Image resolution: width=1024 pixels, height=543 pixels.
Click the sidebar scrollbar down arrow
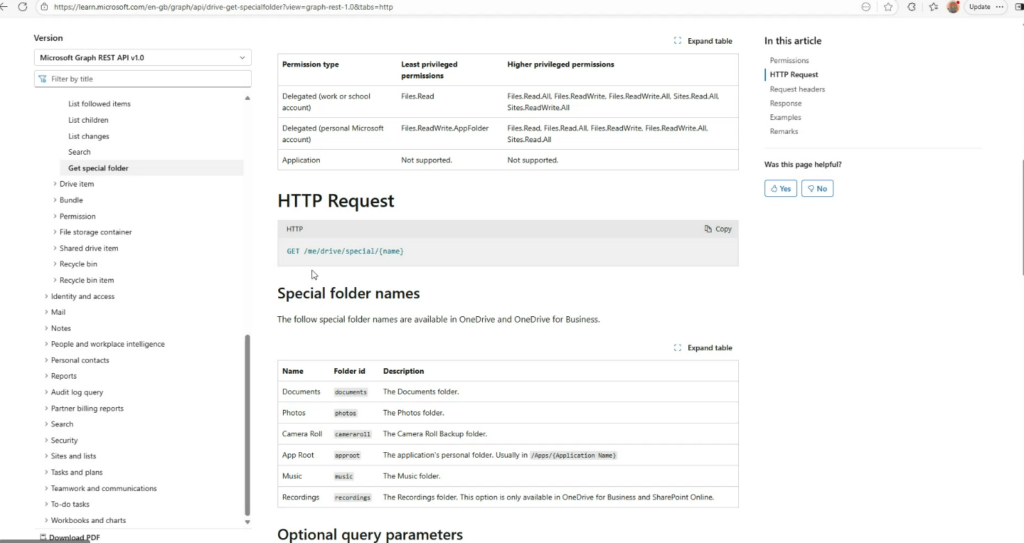pyautogui.click(x=247, y=522)
